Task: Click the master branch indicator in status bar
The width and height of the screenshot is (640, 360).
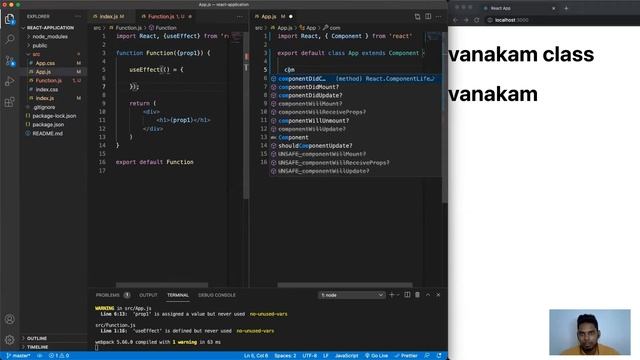Action: [18, 356]
